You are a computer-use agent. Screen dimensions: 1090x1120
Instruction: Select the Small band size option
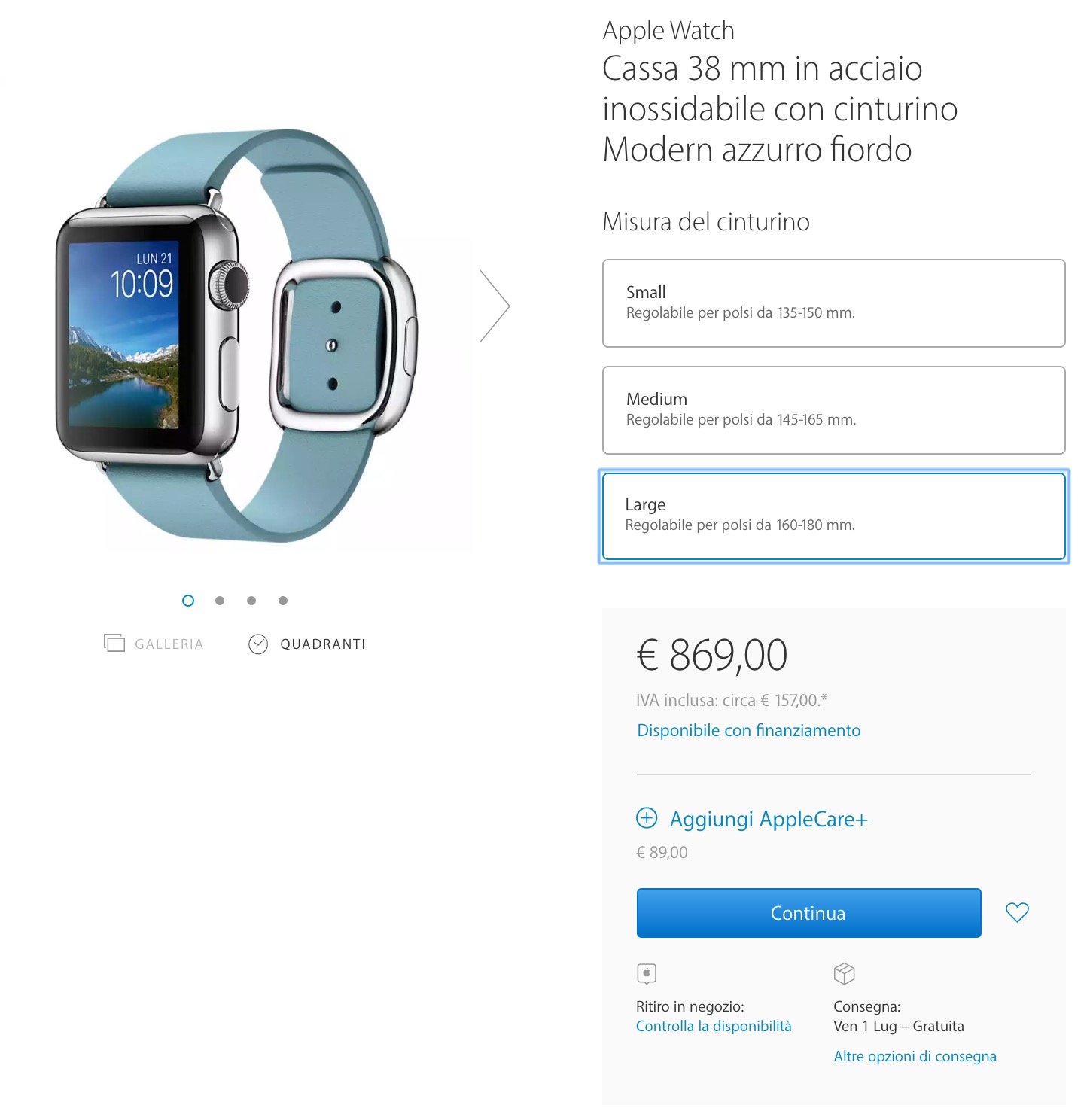pyautogui.click(x=834, y=303)
